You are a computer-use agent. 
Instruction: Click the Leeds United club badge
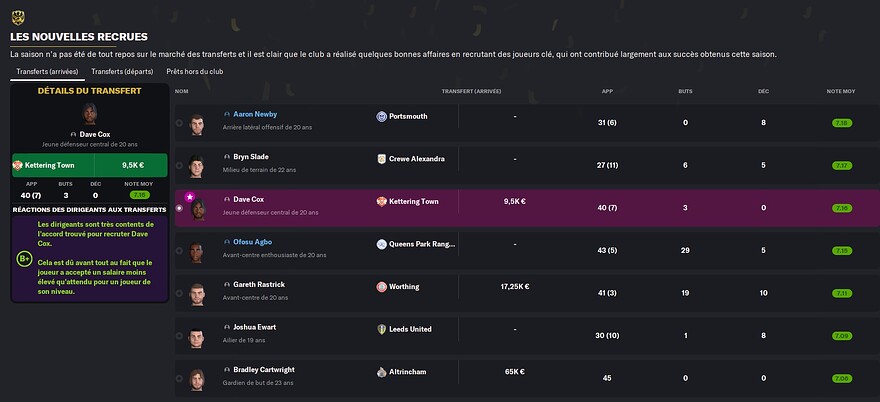(382, 330)
